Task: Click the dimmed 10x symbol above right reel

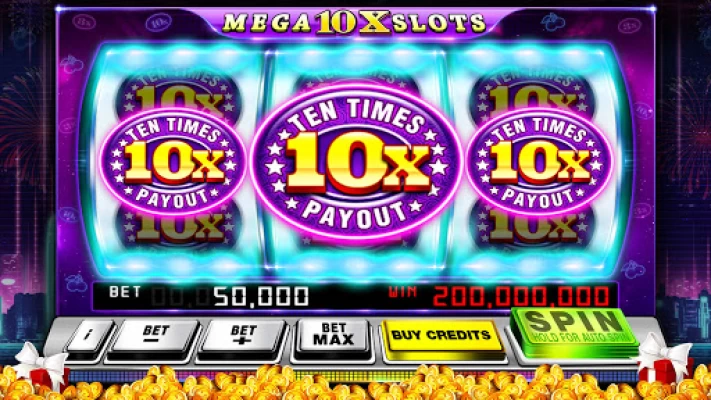Action: coord(533,92)
